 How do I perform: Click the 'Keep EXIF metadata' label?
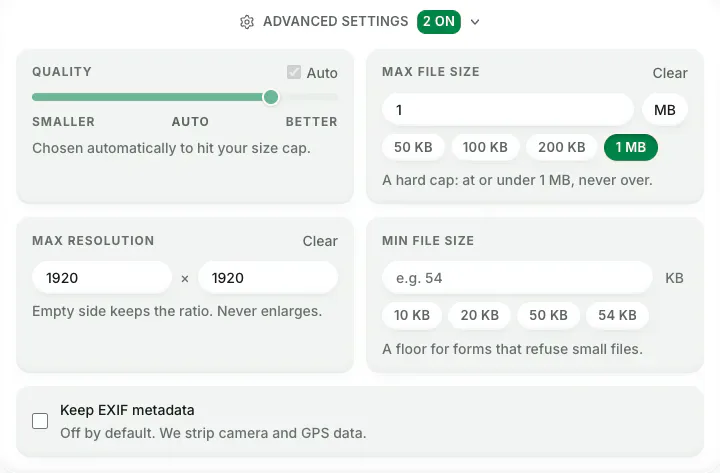[127, 410]
